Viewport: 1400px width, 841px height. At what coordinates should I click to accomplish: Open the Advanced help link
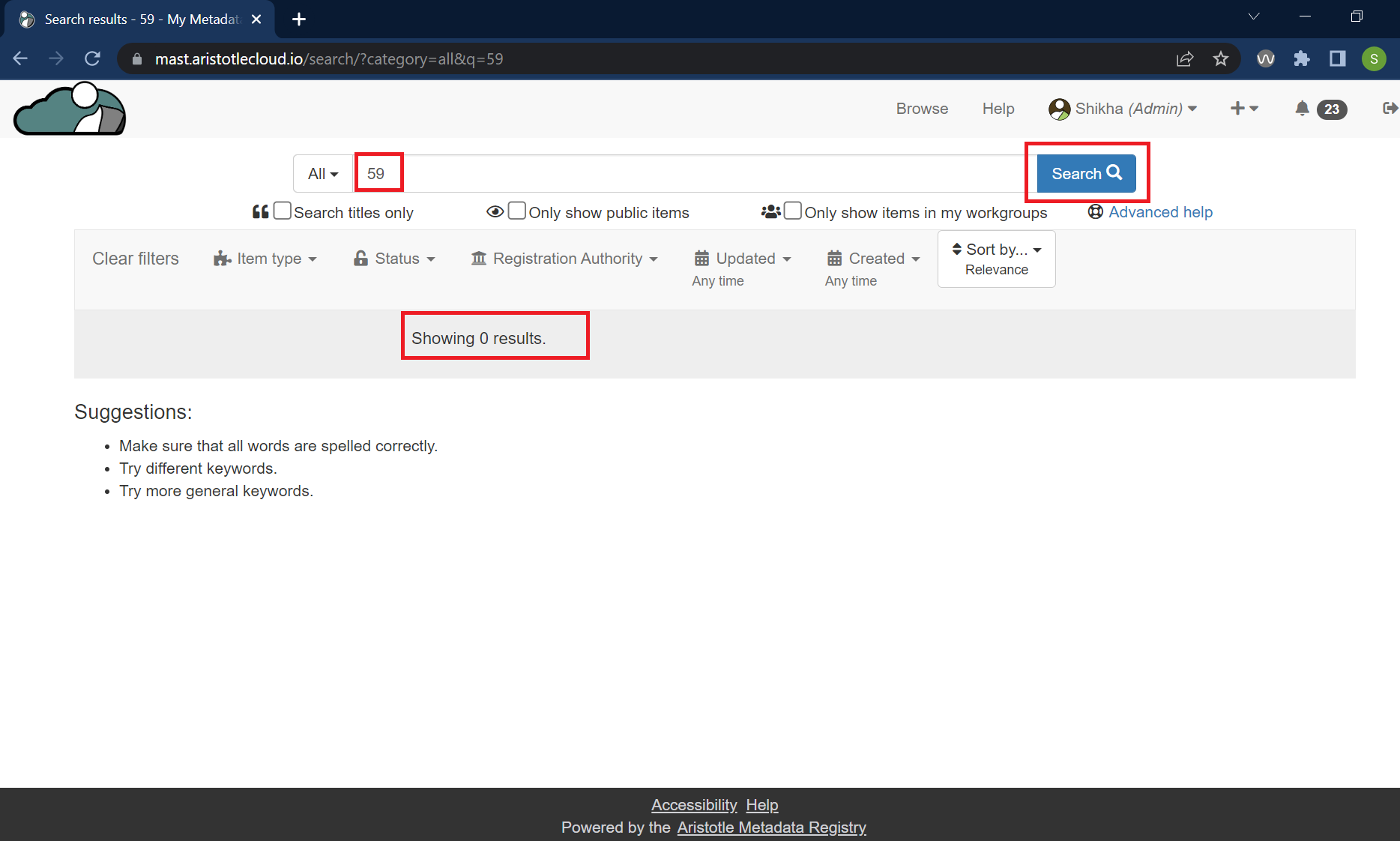[1160, 212]
